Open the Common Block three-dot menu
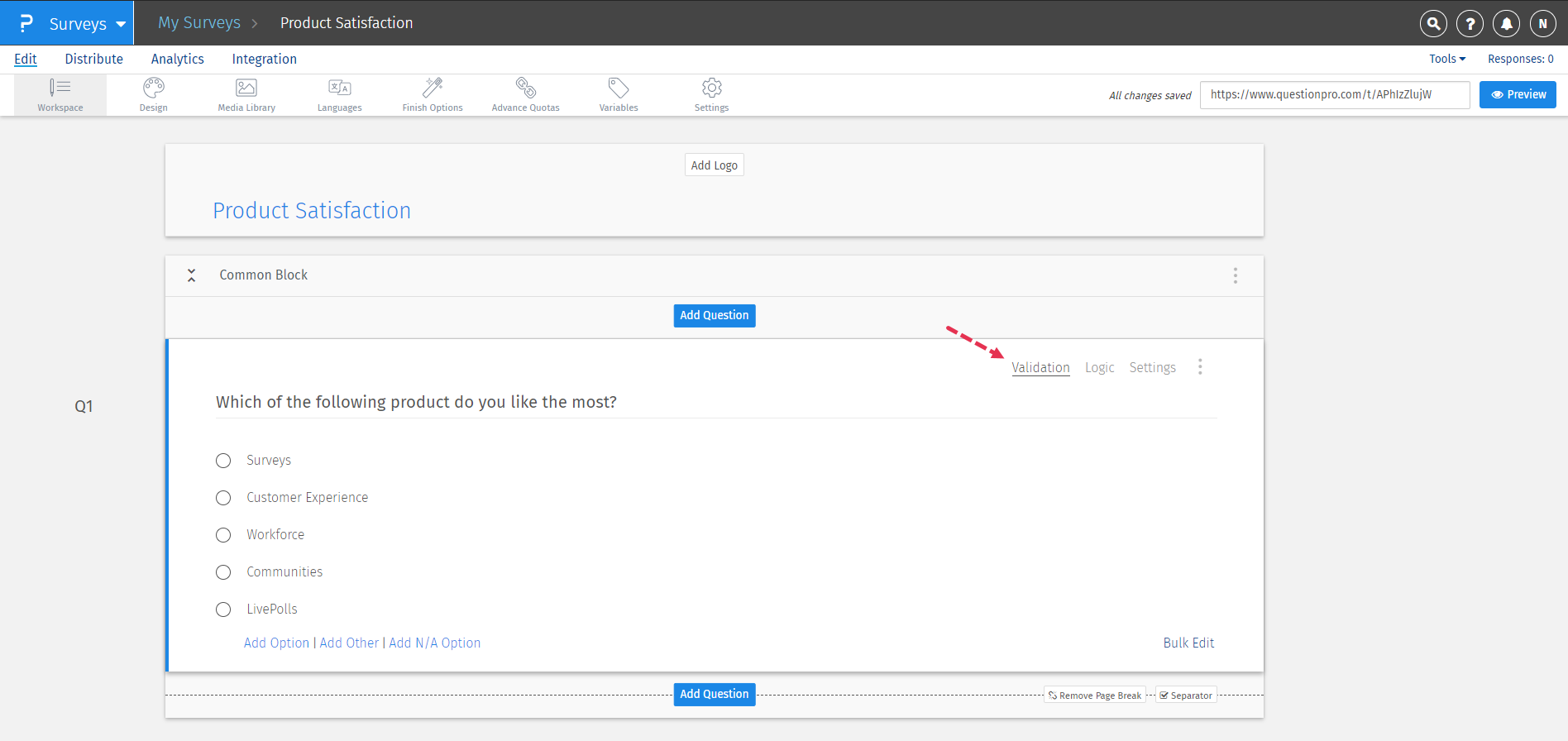The image size is (1568, 741). tap(1236, 275)
